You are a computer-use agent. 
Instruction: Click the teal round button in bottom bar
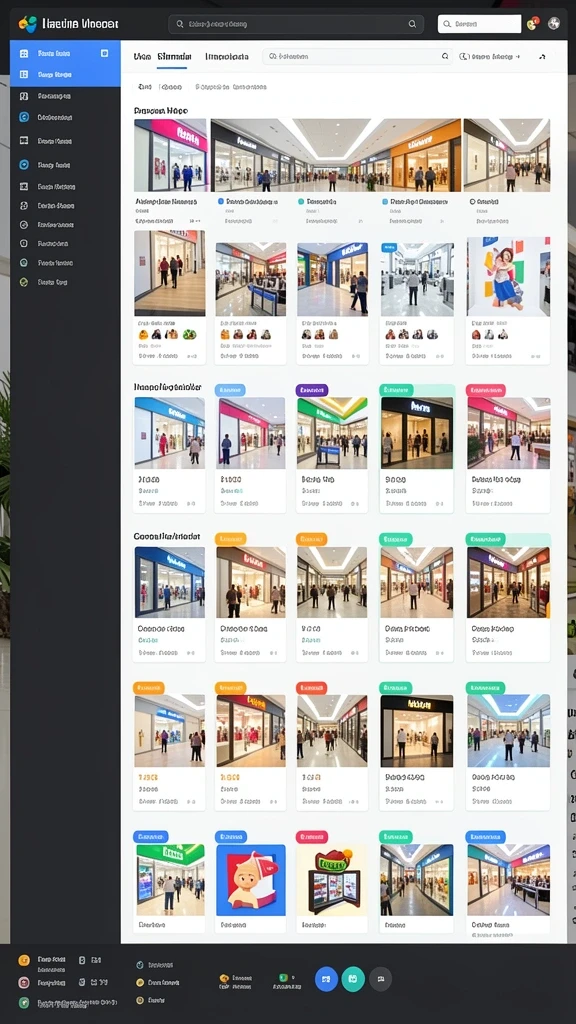[x=353, y=979]
